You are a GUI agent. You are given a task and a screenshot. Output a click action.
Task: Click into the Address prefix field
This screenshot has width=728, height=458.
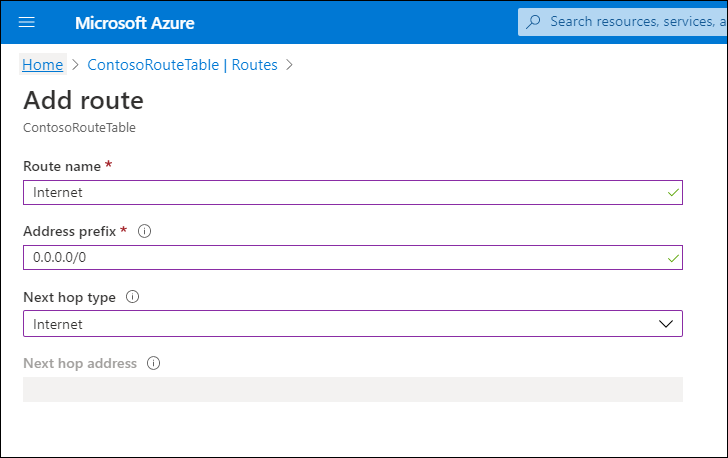340,258
